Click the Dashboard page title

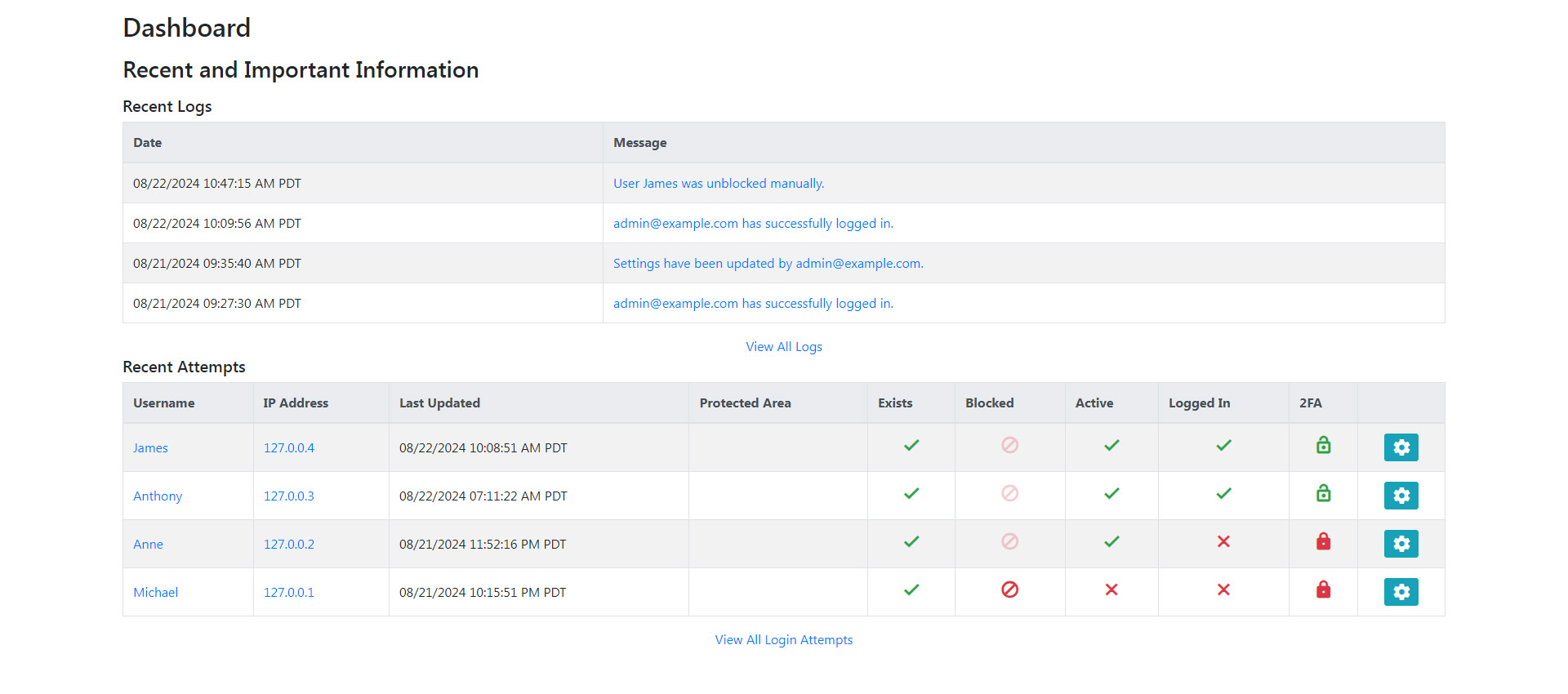coord(186,29)
